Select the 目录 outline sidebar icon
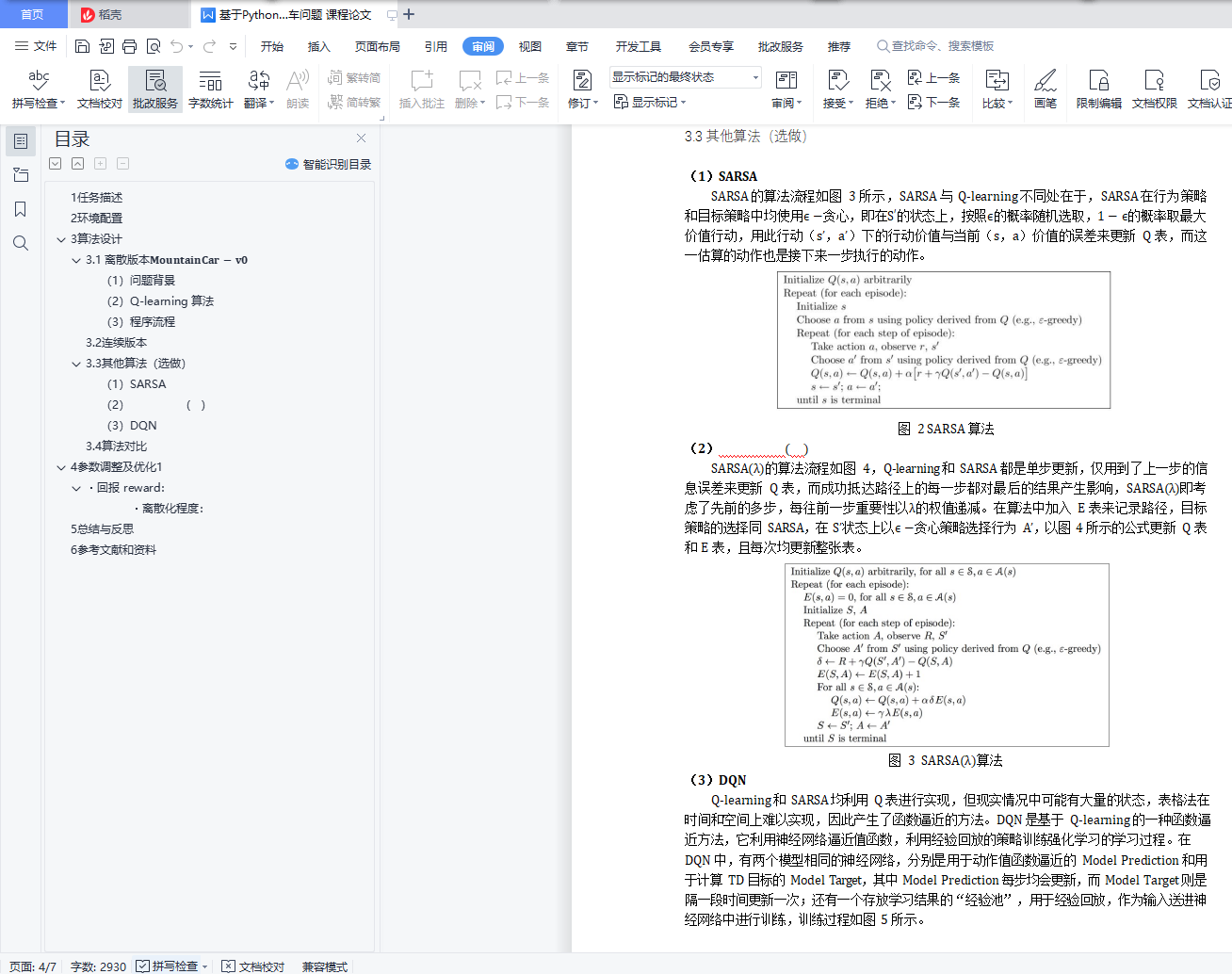The image size is (1232, 974). (21, 141)
